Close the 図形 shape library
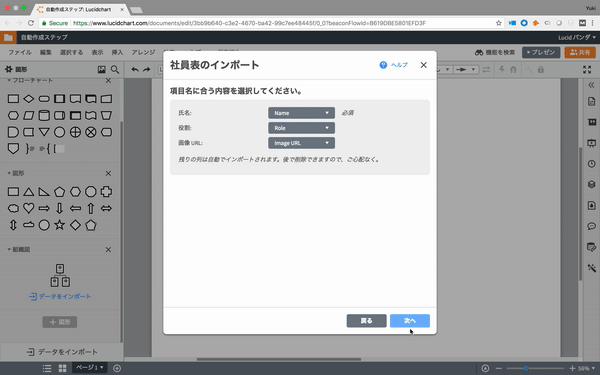Image resolution: width=600 pixels, height=375 pixels. point(108,173)
